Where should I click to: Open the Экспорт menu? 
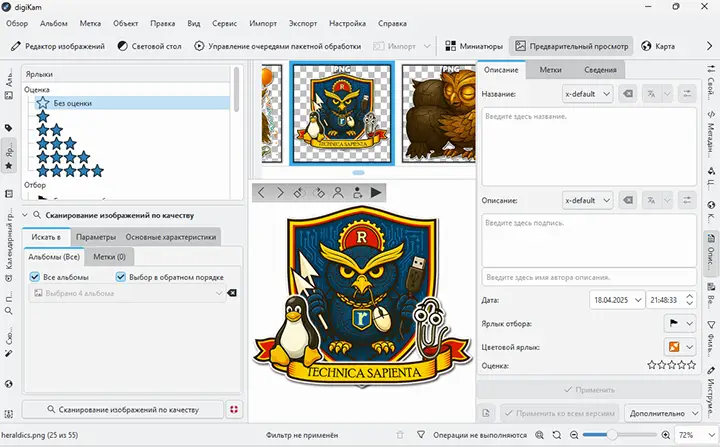[303, 23]
